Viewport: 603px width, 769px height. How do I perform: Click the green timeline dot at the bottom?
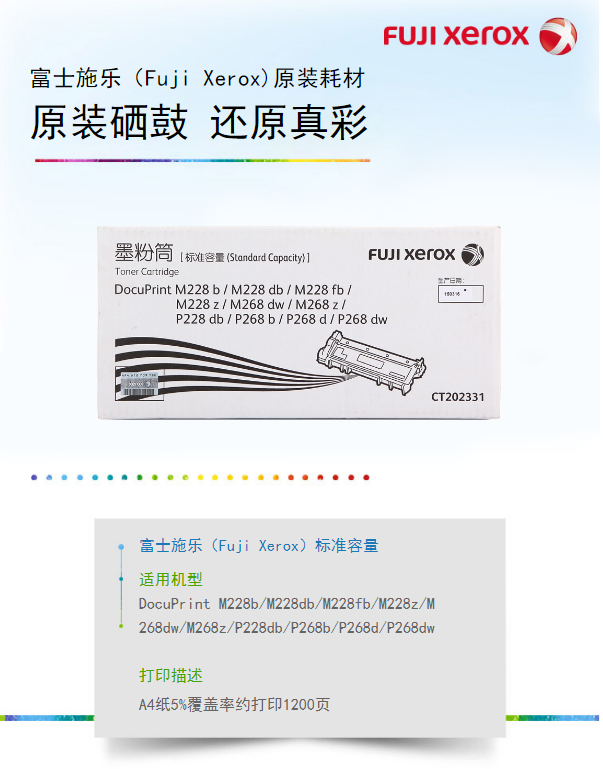pos(121,625)
